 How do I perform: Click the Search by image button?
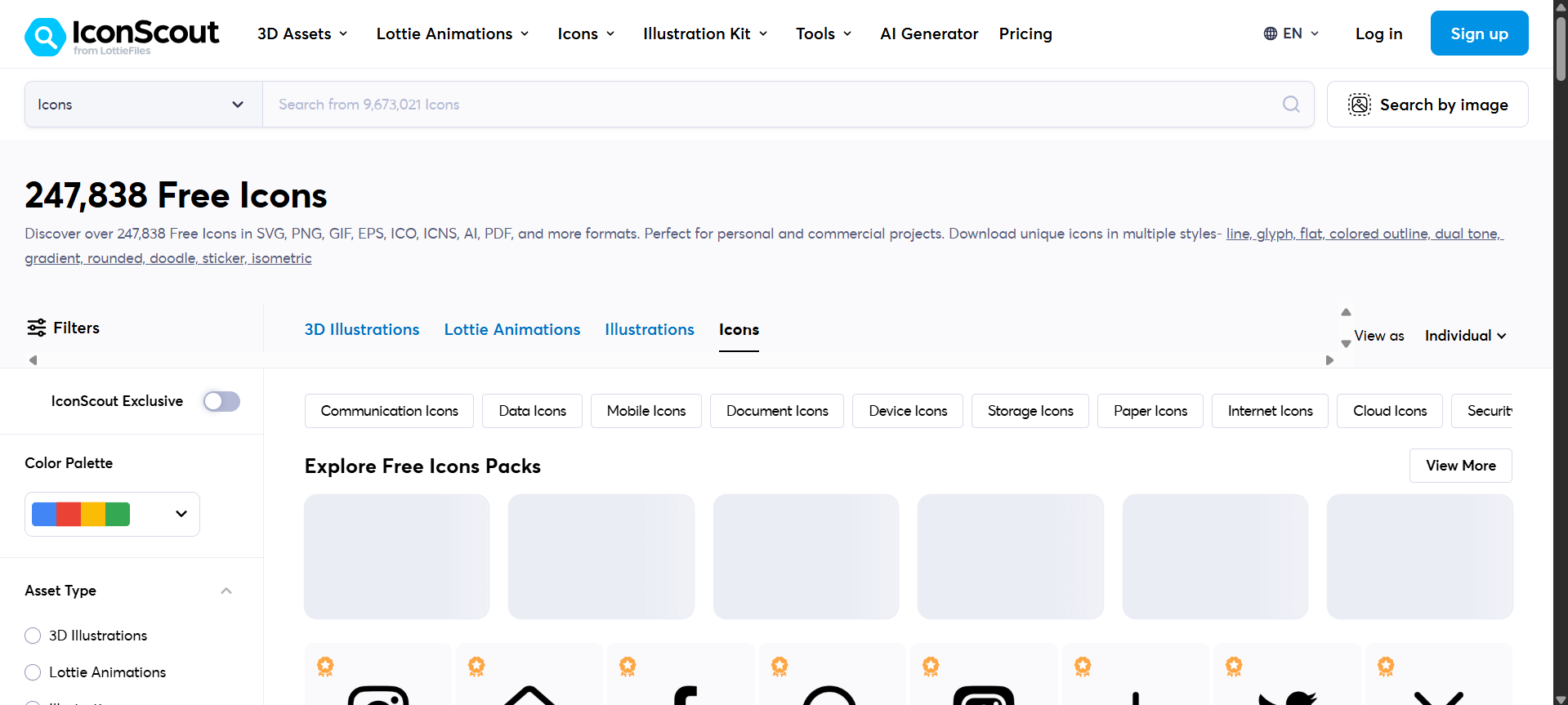[1427, 105]
